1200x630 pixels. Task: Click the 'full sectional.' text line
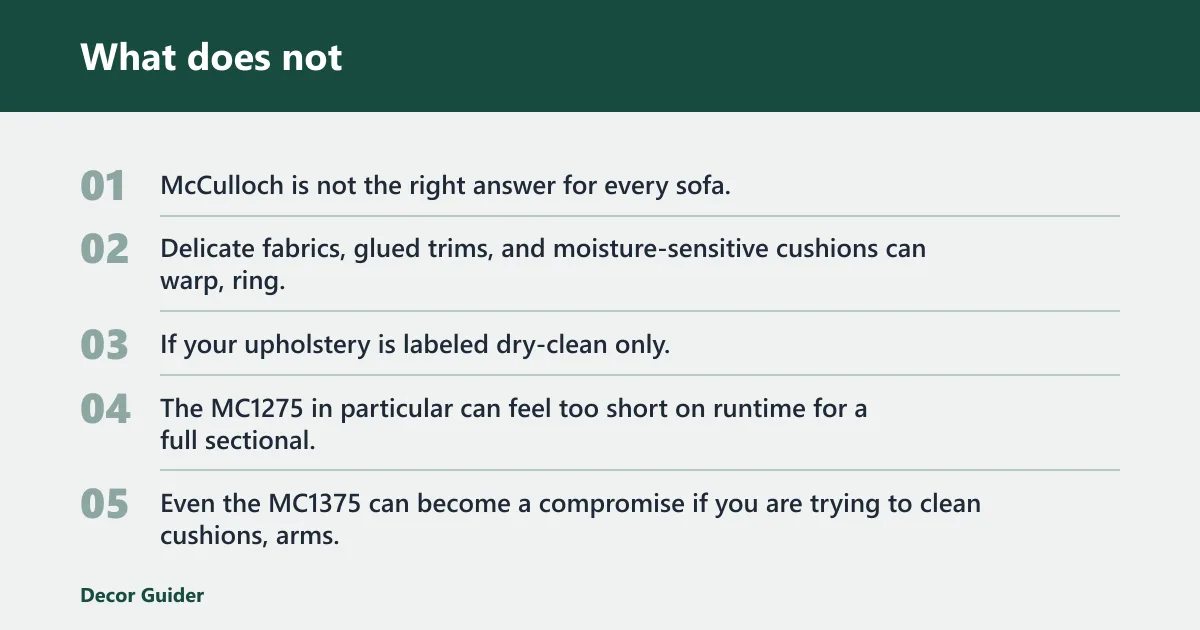(x=238, y=440)
